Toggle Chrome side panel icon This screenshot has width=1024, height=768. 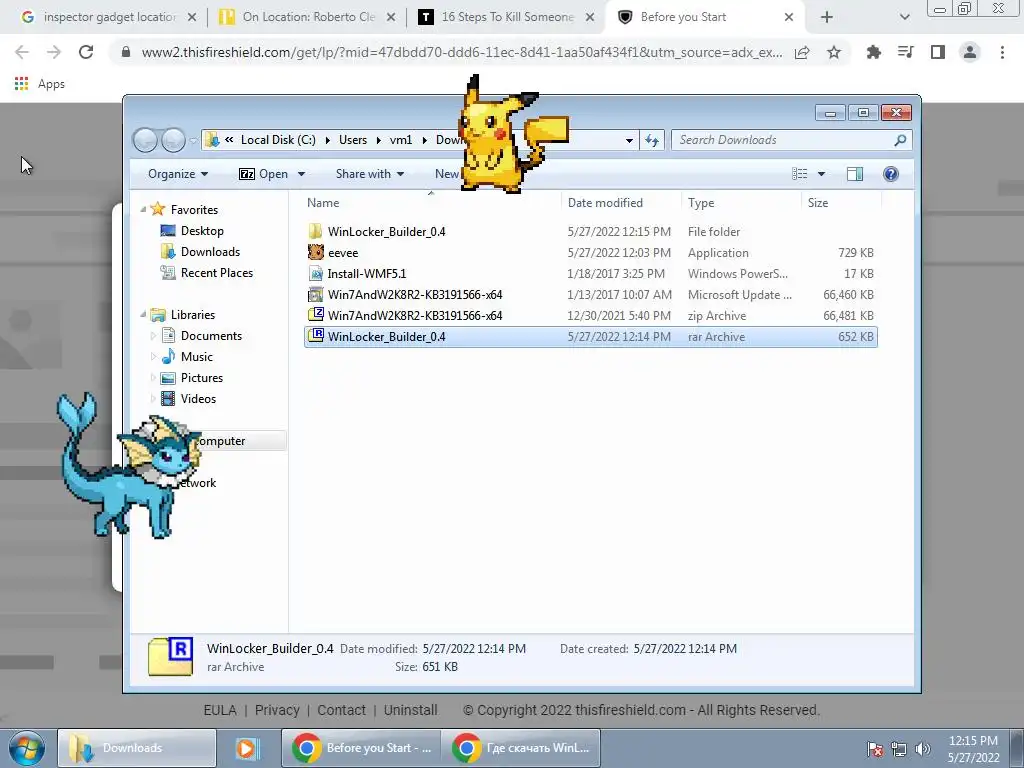[938, 52]
